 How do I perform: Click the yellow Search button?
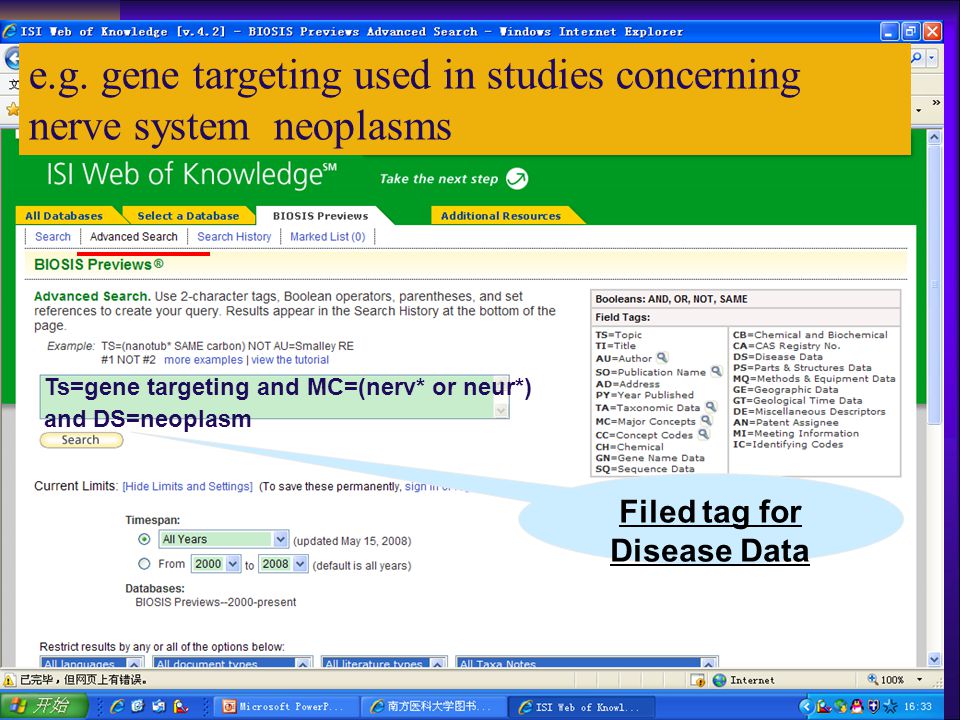[x=81, y=440]
